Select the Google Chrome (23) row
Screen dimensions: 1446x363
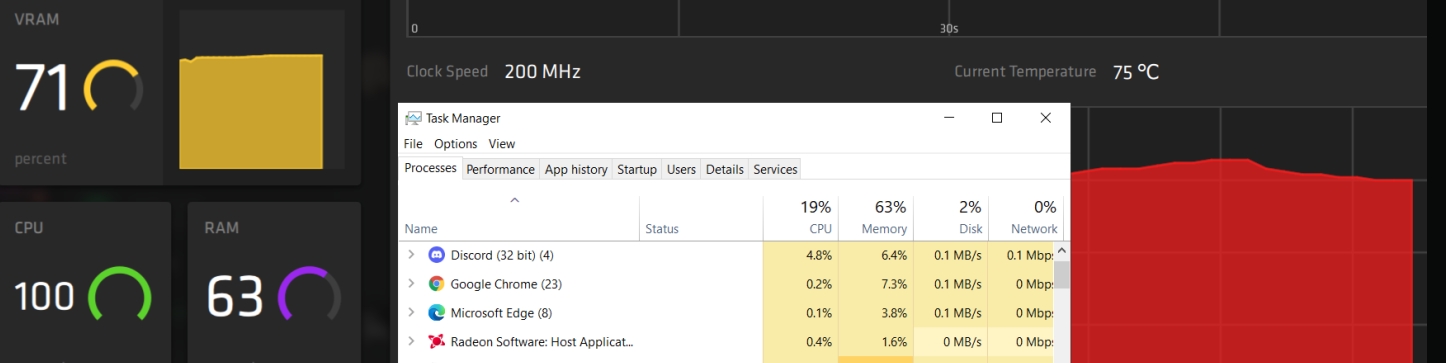[x=727, y=284]
